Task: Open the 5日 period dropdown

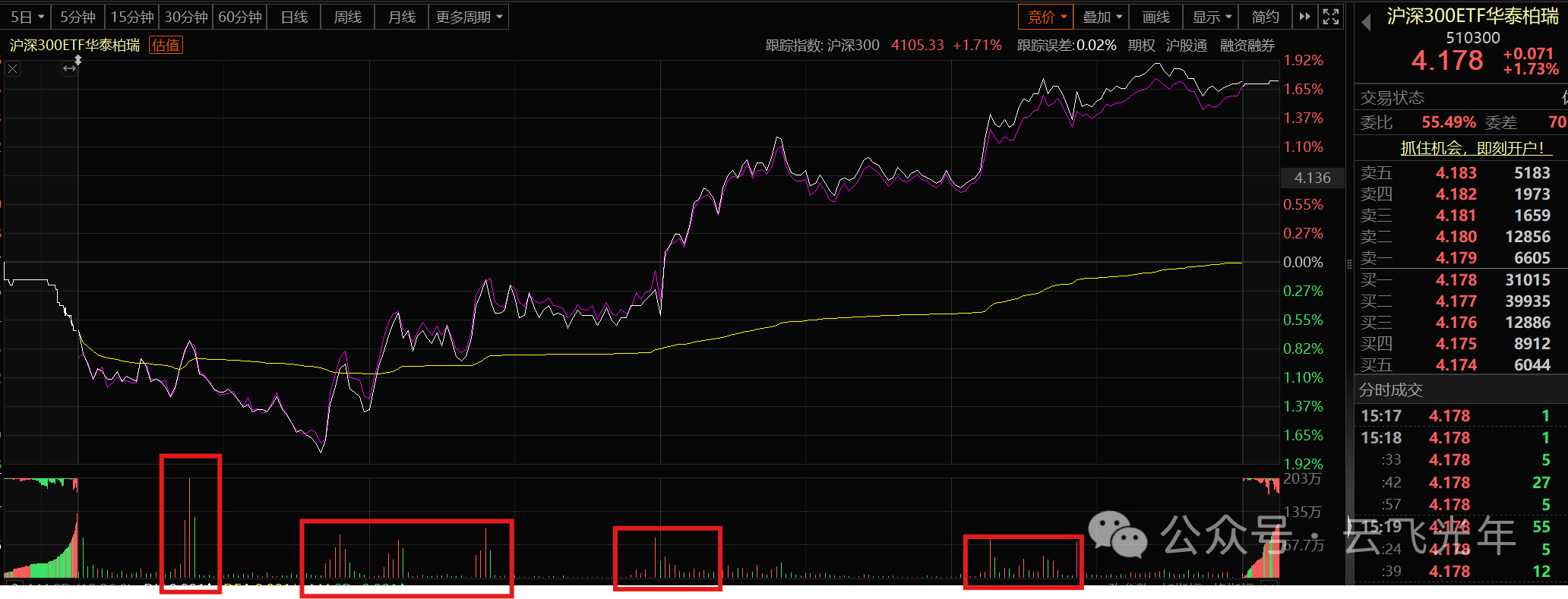Action: coord(27,17)
